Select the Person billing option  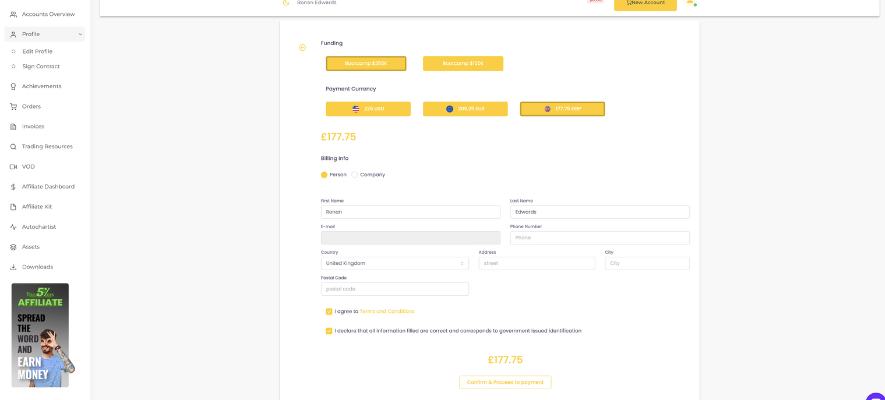324,175
